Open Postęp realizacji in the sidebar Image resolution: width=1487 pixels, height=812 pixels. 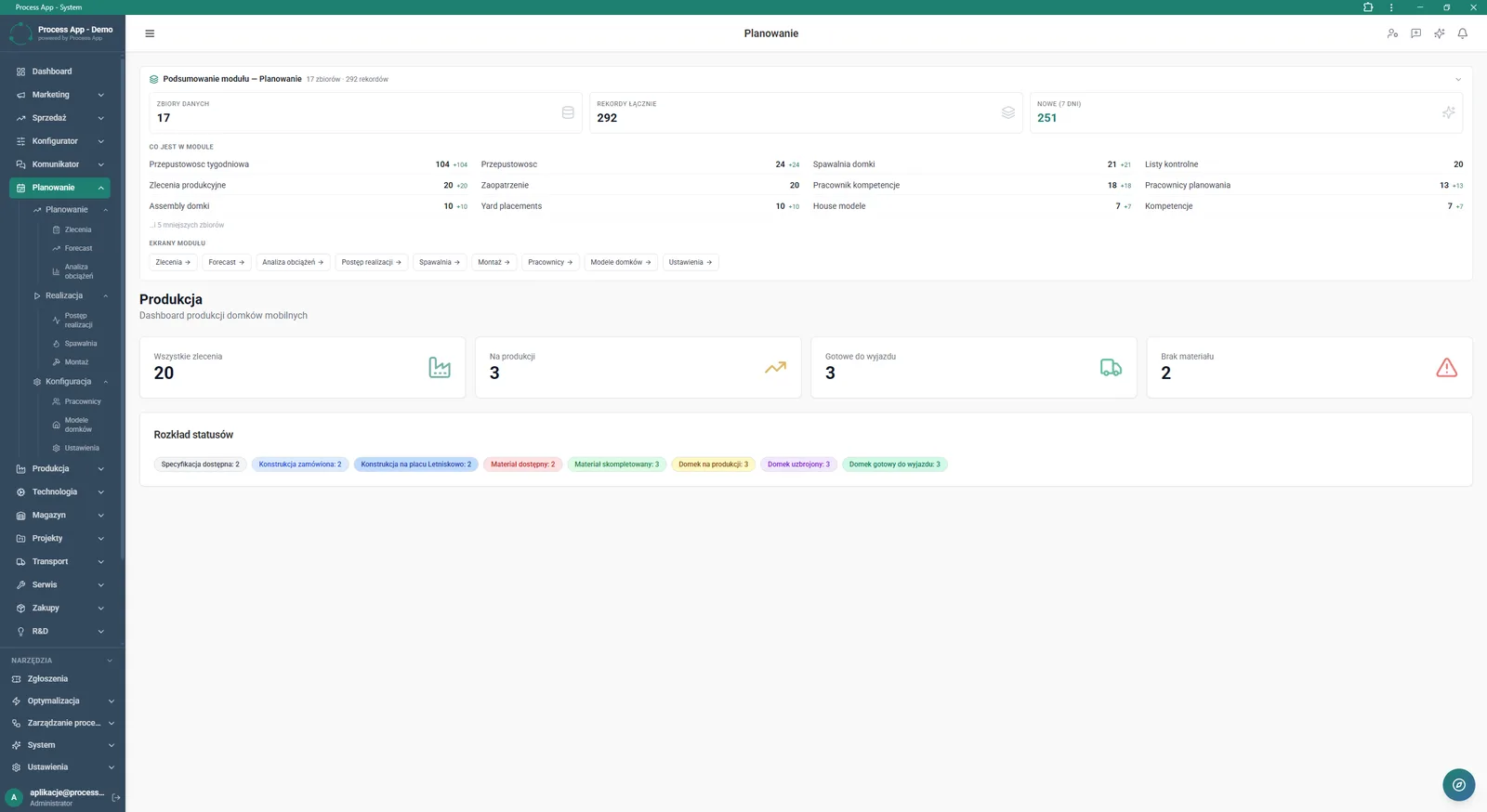click(78, 321)
